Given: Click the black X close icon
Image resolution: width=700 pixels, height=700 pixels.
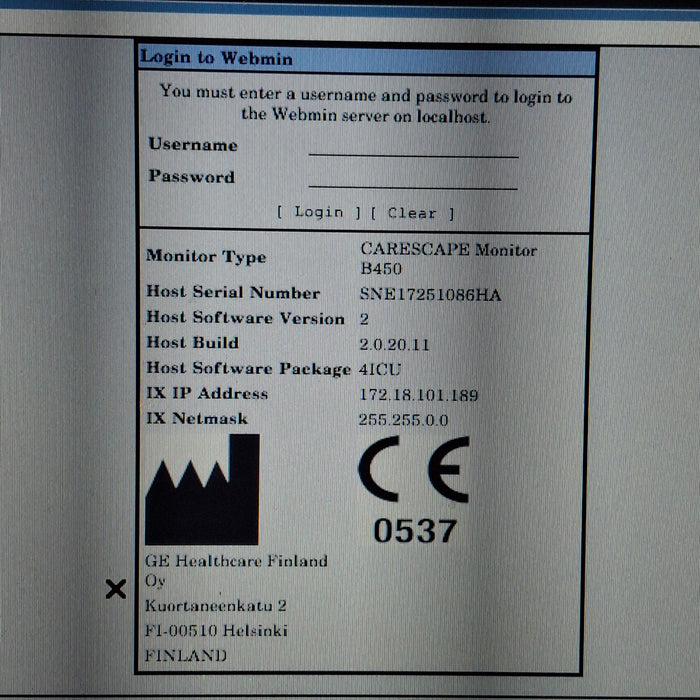Looking at the screenshot, I should click(116, 589).
